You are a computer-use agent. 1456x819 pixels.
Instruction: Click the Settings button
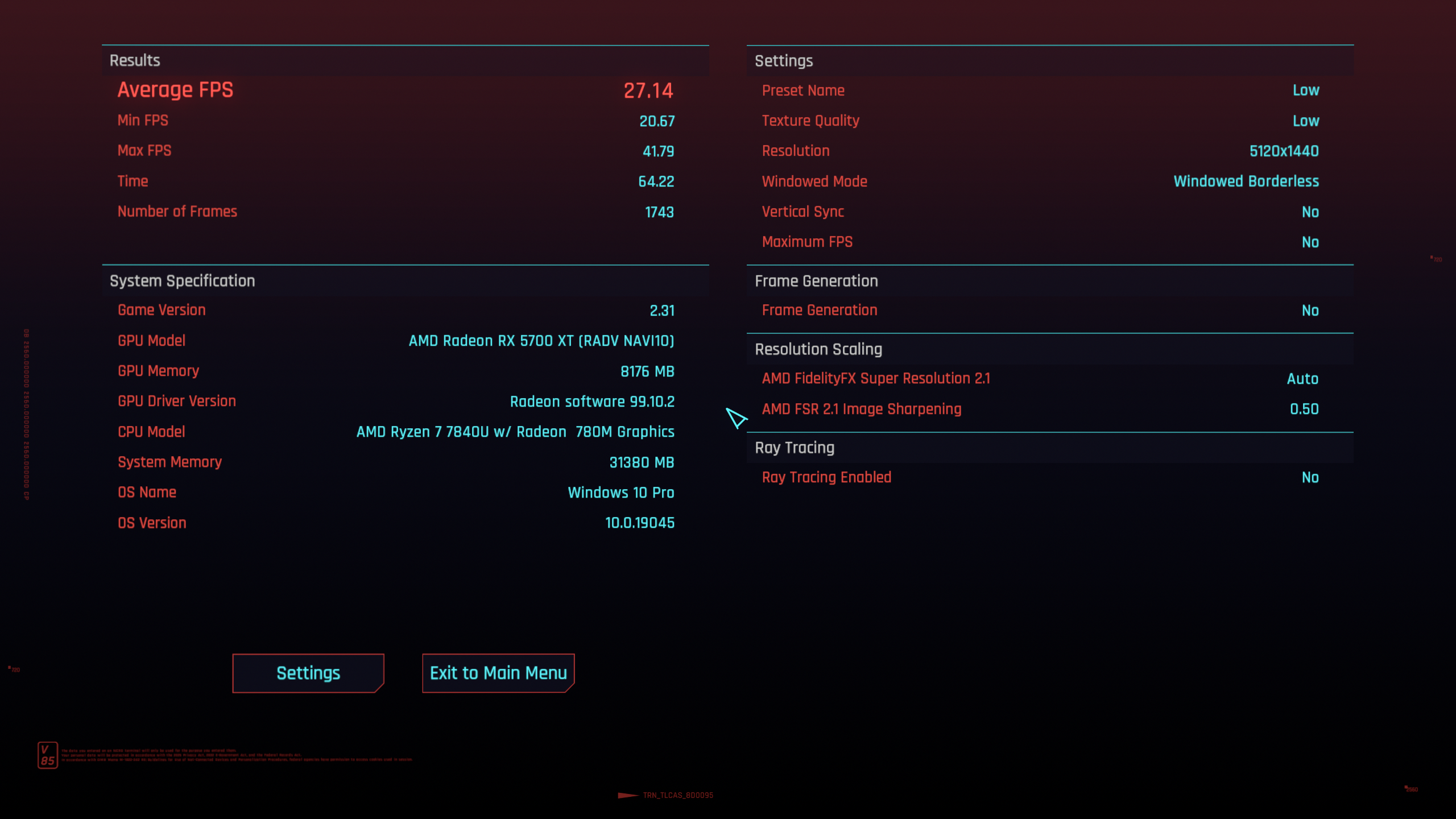[x=308, y=673]
